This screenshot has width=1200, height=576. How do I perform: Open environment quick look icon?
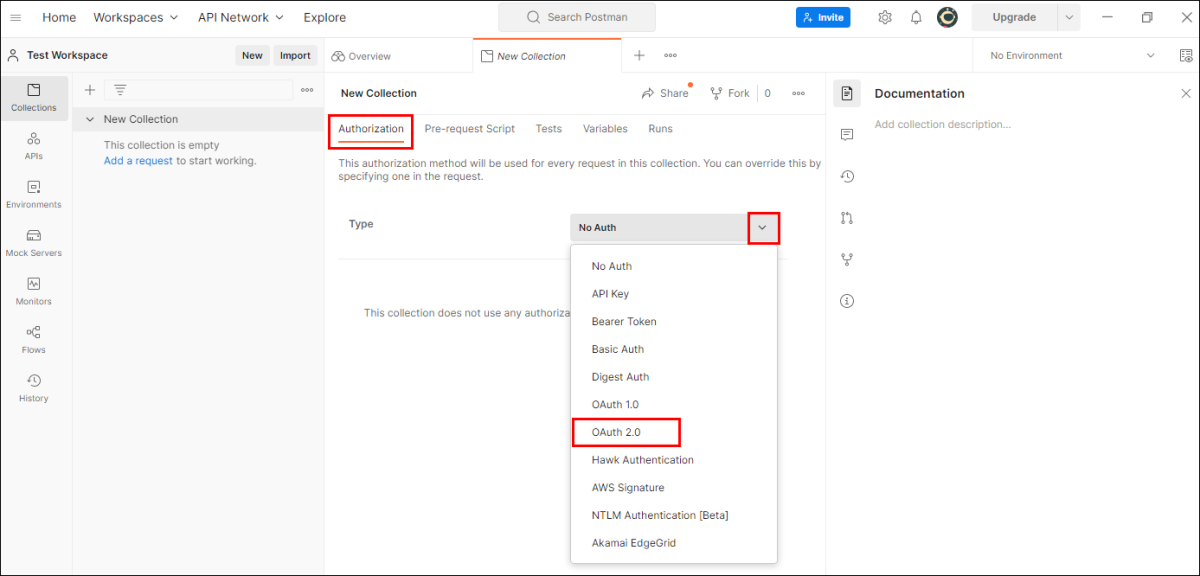(x=1185, y=56)
